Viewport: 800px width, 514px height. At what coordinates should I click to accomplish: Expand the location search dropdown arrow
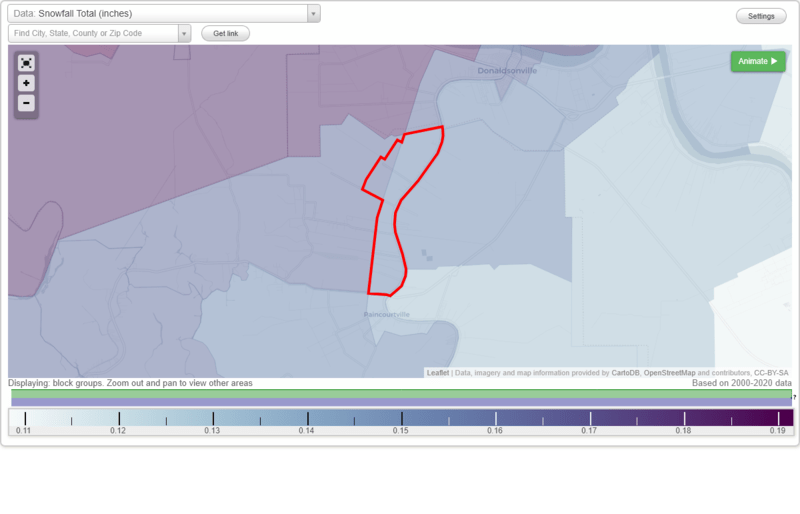(x=184, y=33)
